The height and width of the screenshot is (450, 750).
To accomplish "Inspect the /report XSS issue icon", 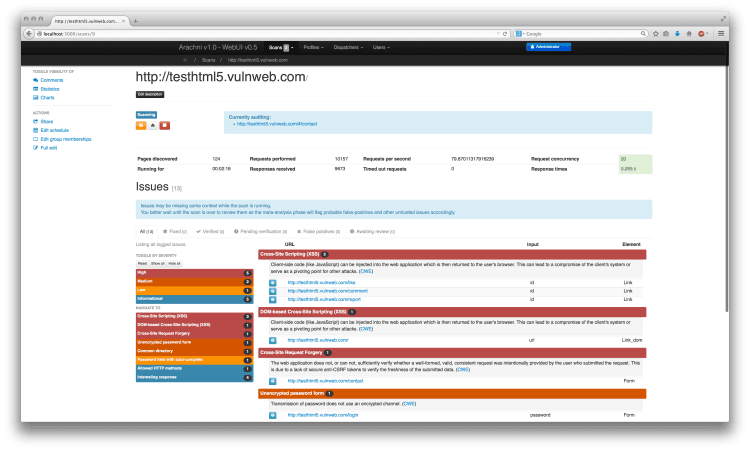I will pyautogui.click(x=273, y=299).
